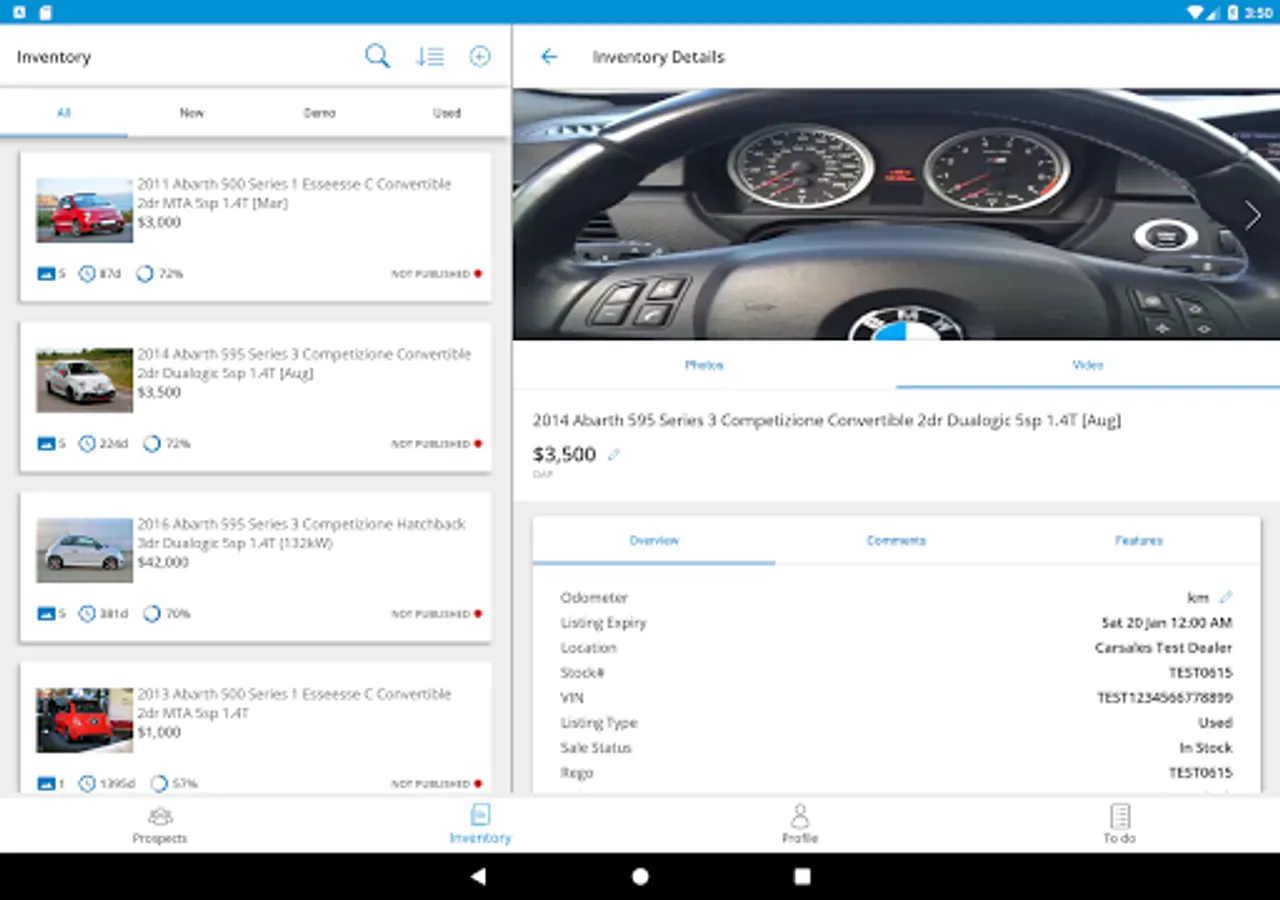Tap the Android back navigation button

pos(478,877)
